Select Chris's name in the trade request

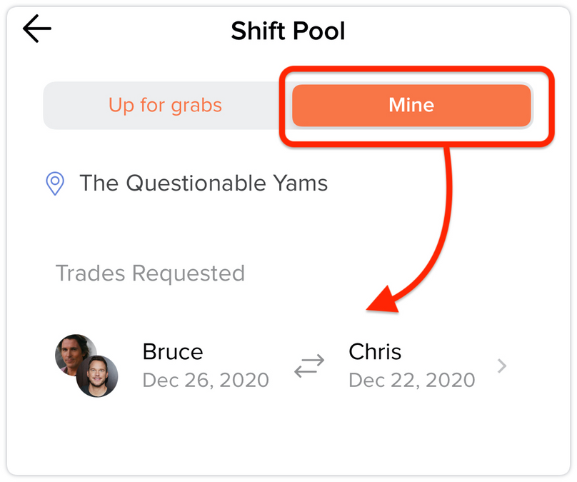pyautogui.click(x=375, y=351)
